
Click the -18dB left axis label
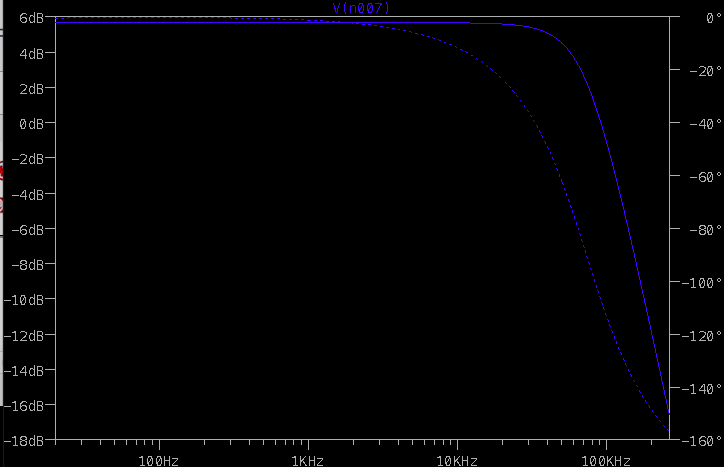[24, 441]
